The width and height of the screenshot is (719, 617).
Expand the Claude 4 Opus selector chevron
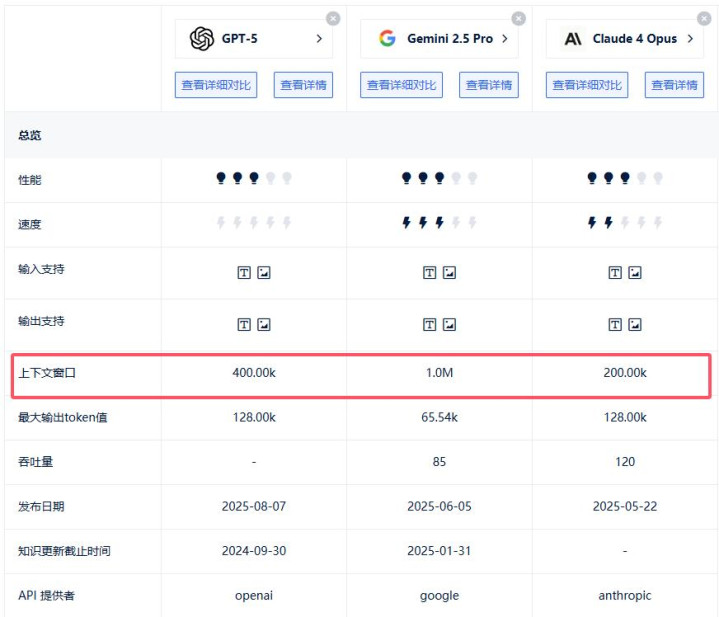tap(690, 39)
